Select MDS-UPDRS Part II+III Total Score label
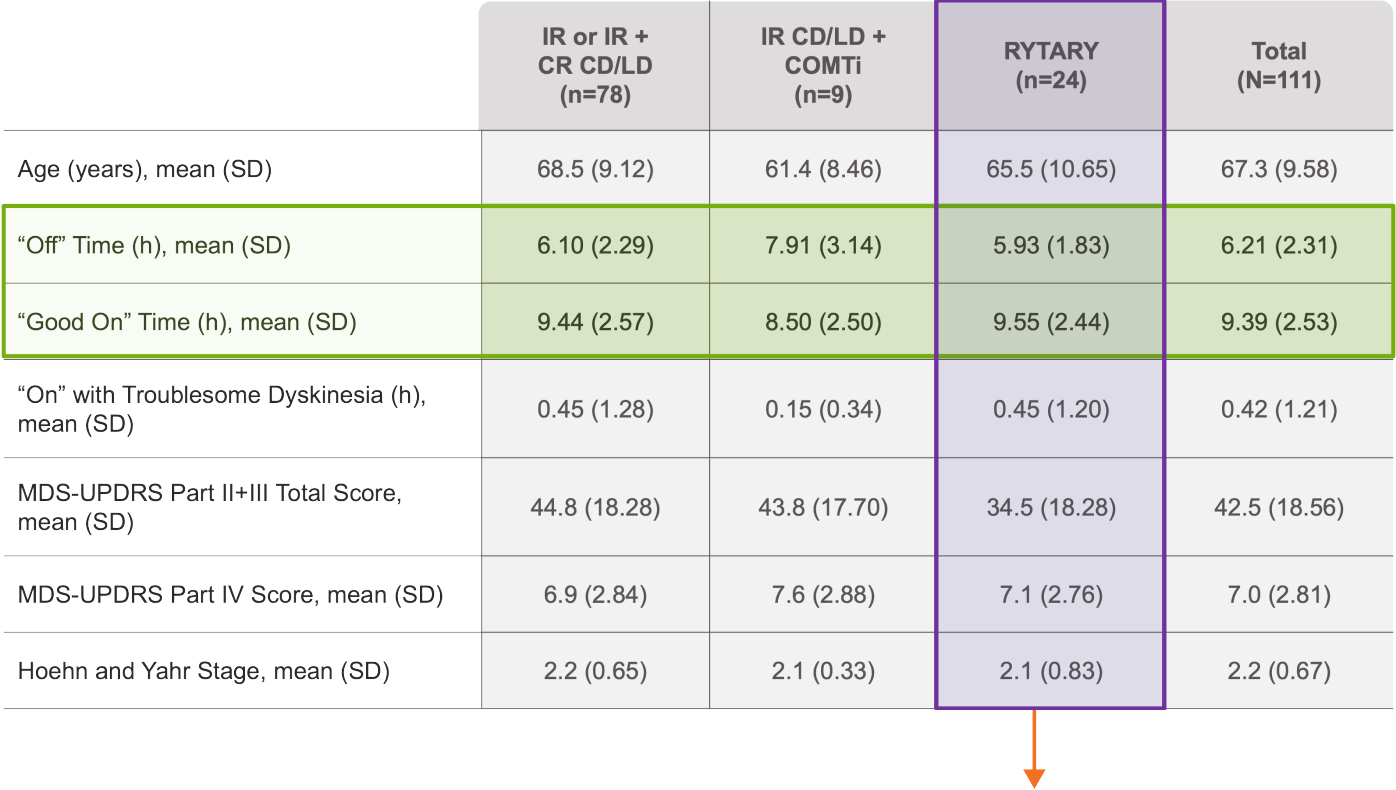 (210, 507)
